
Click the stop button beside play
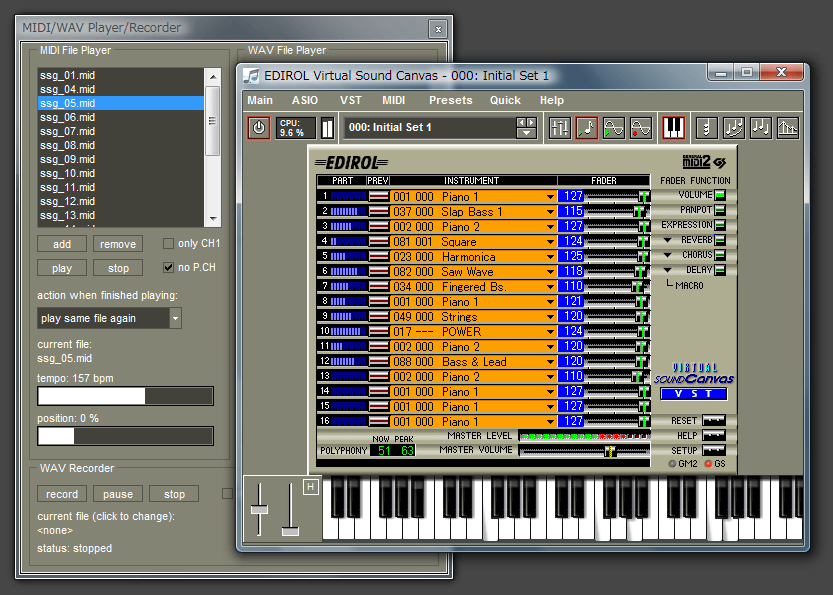click(x=118, y=268)
